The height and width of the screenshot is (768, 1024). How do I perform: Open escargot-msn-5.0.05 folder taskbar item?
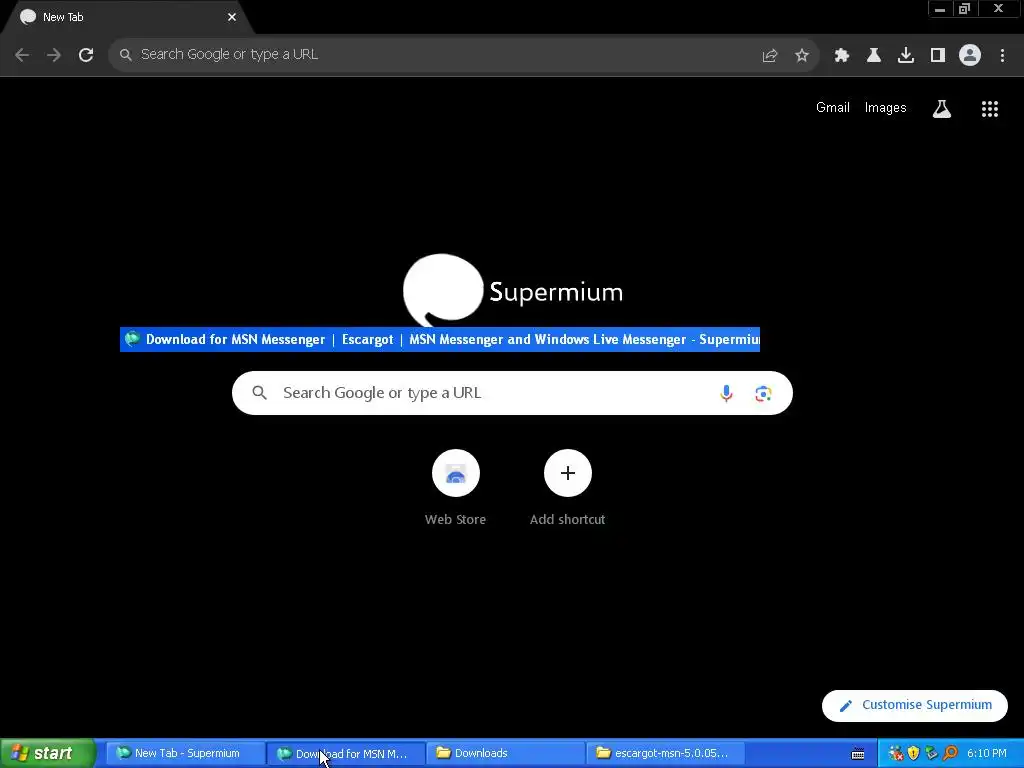point(665,753)
